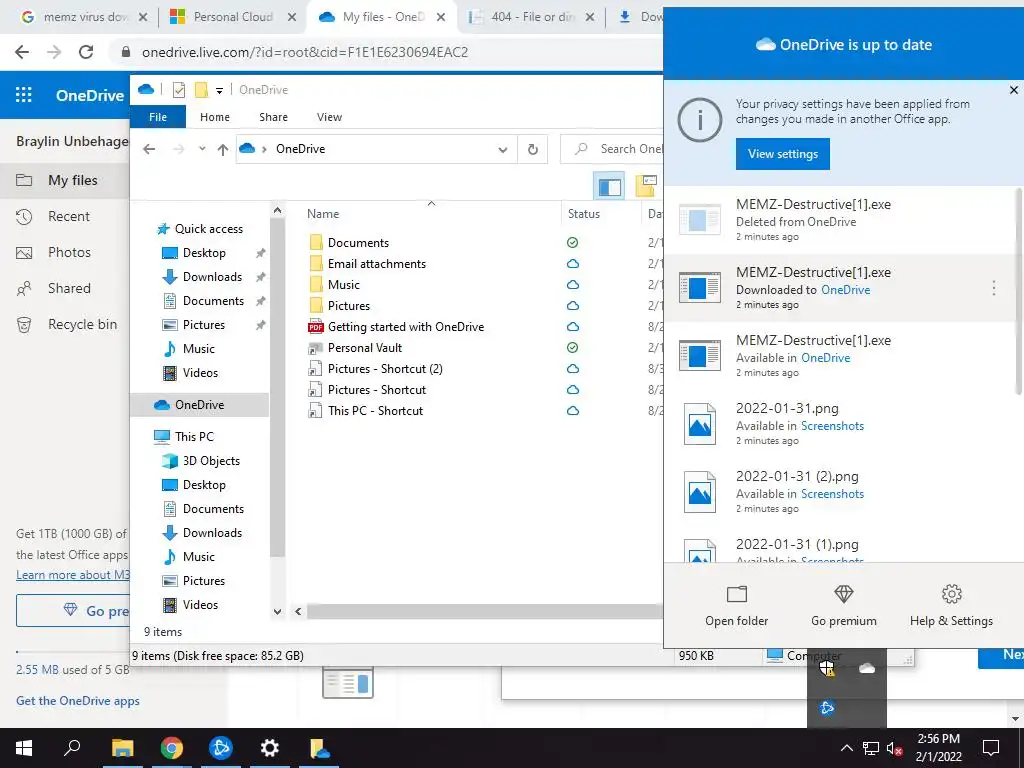This screenshot has height=768, width=1024.
Task: Open the taskbar search magnifier
Action: 72,748
